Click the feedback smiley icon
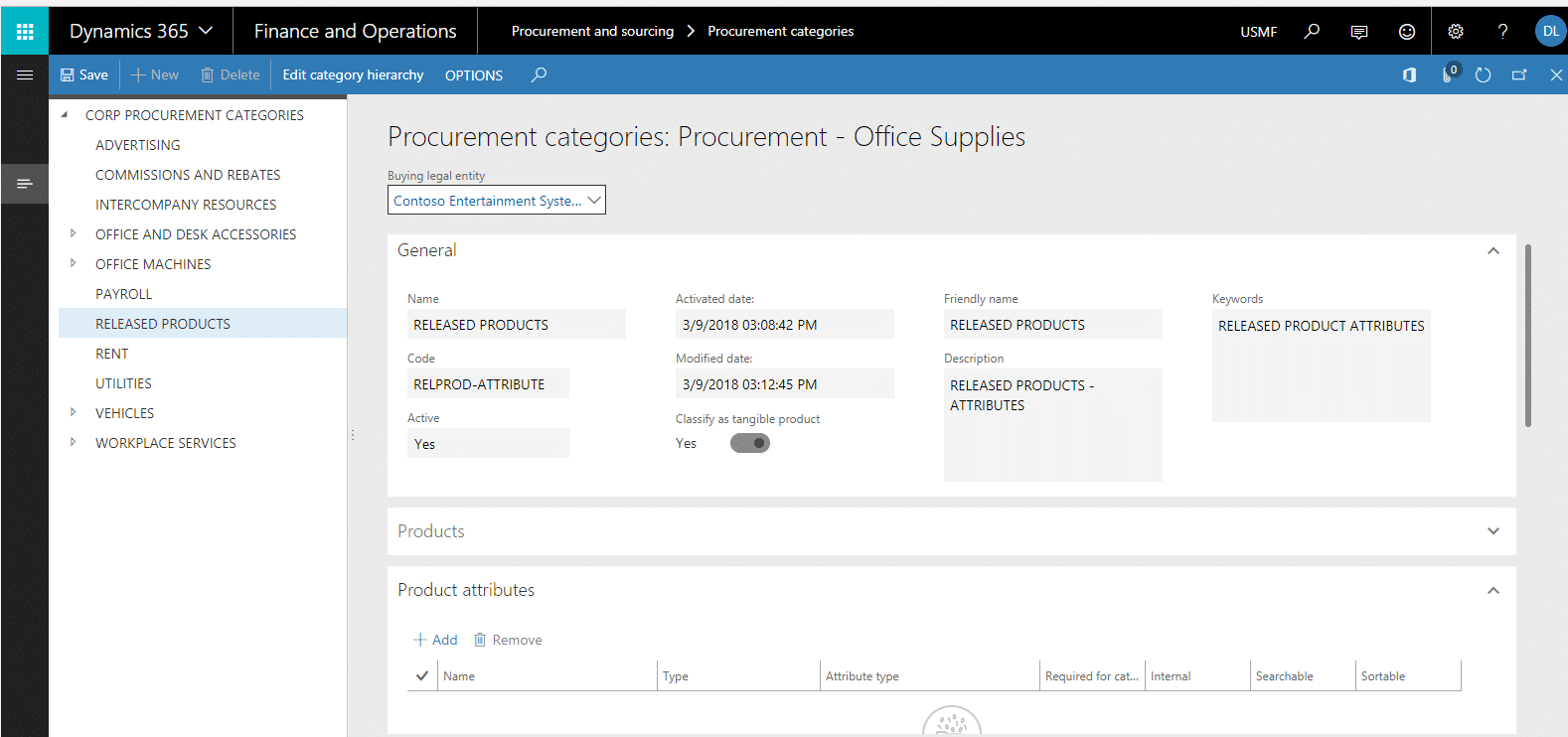This screenshot has width=1568, height=737. 1407,32
